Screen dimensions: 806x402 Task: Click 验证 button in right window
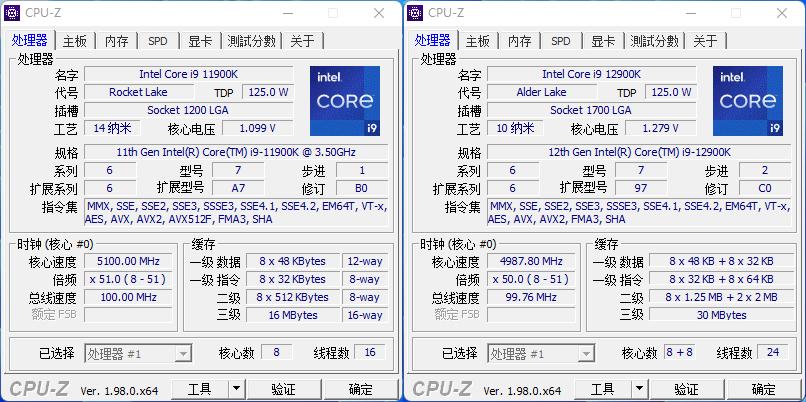coord(686,389)
